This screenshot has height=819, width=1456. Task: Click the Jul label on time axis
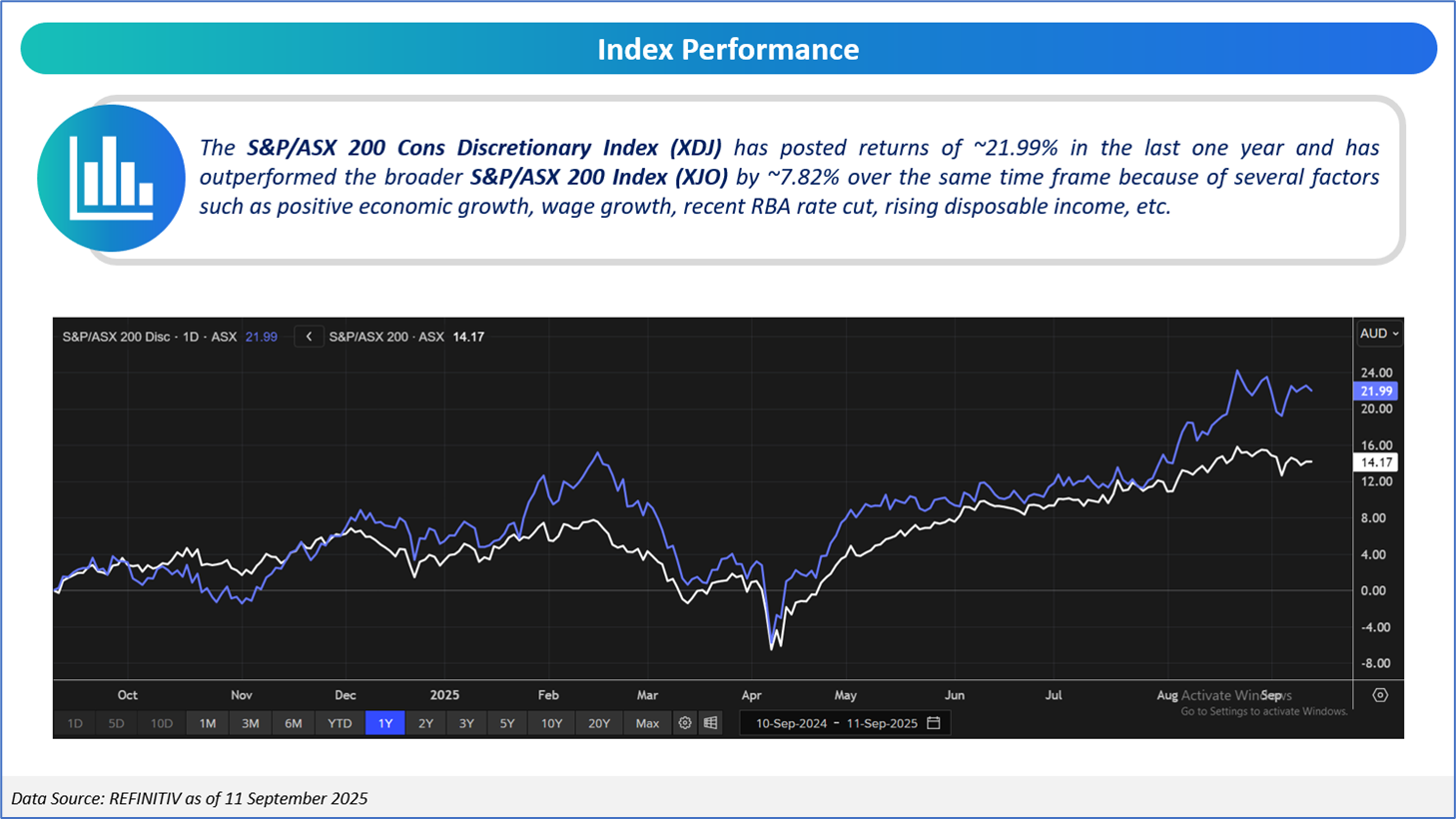(x=1054, y=695)
